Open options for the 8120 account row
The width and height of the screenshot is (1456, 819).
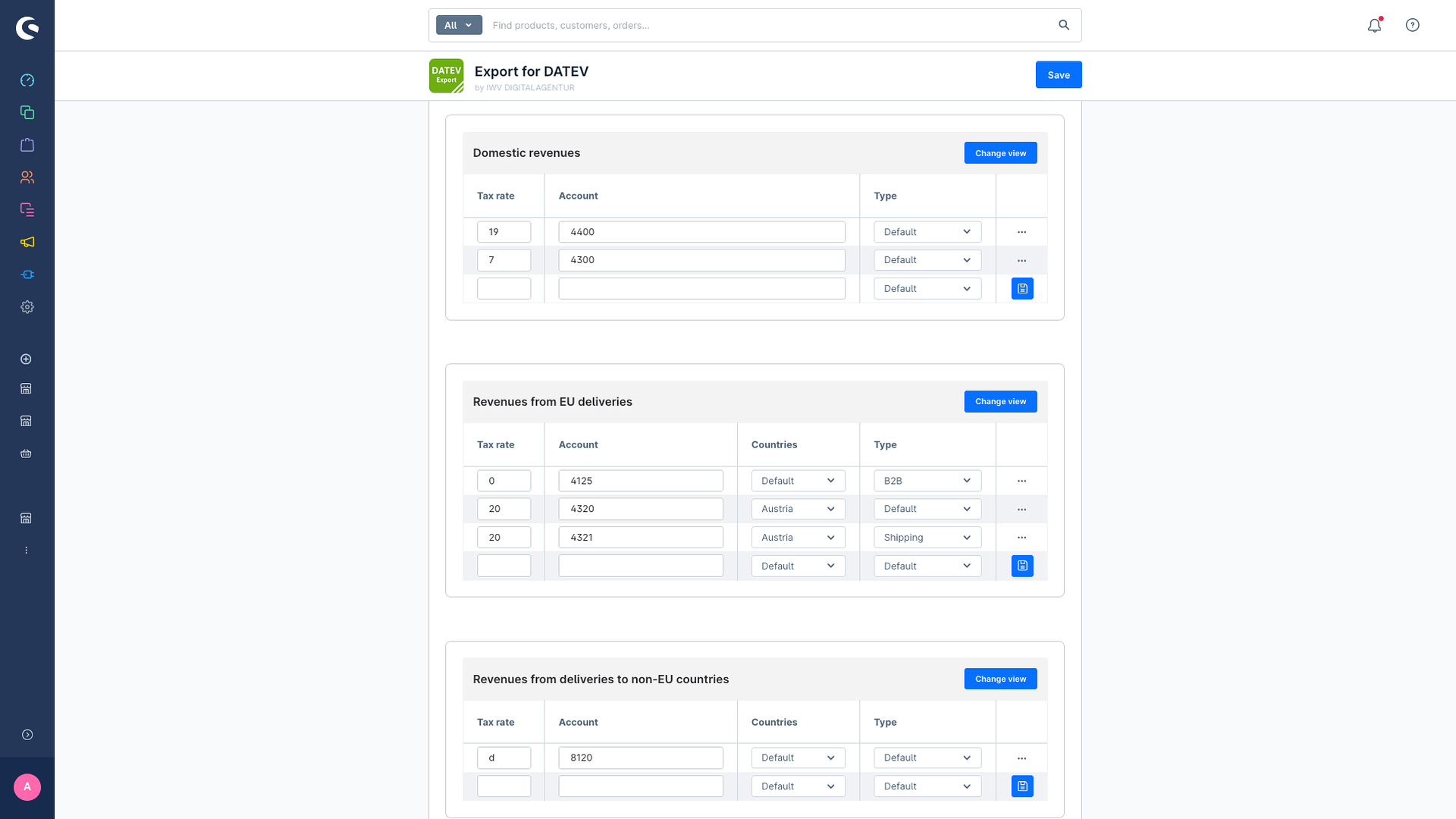tap(1021, 758)
